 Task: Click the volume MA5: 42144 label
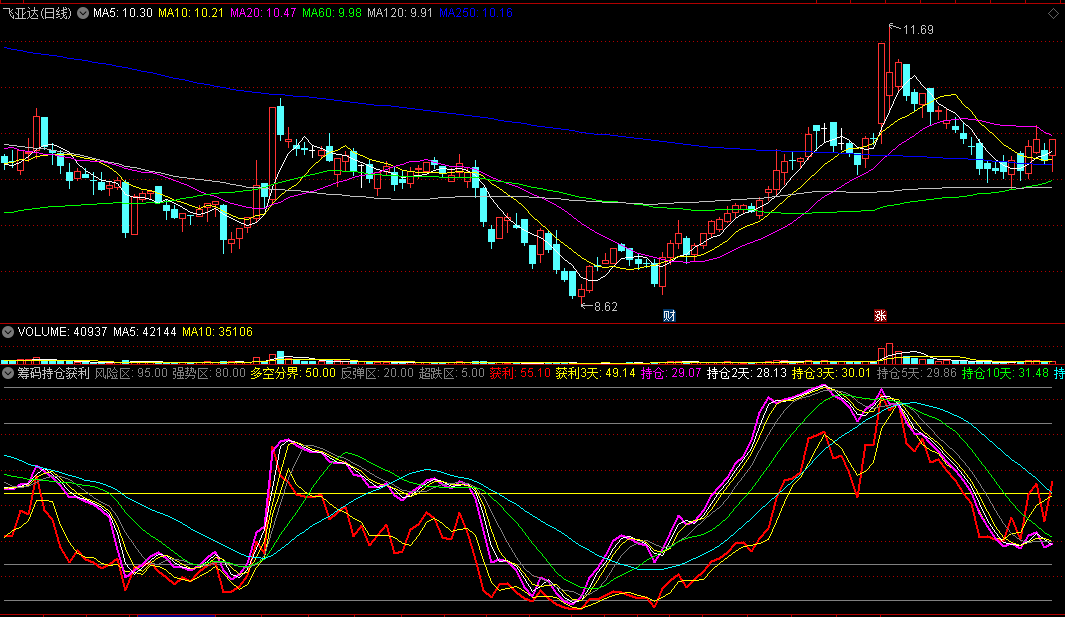[145, 332]
